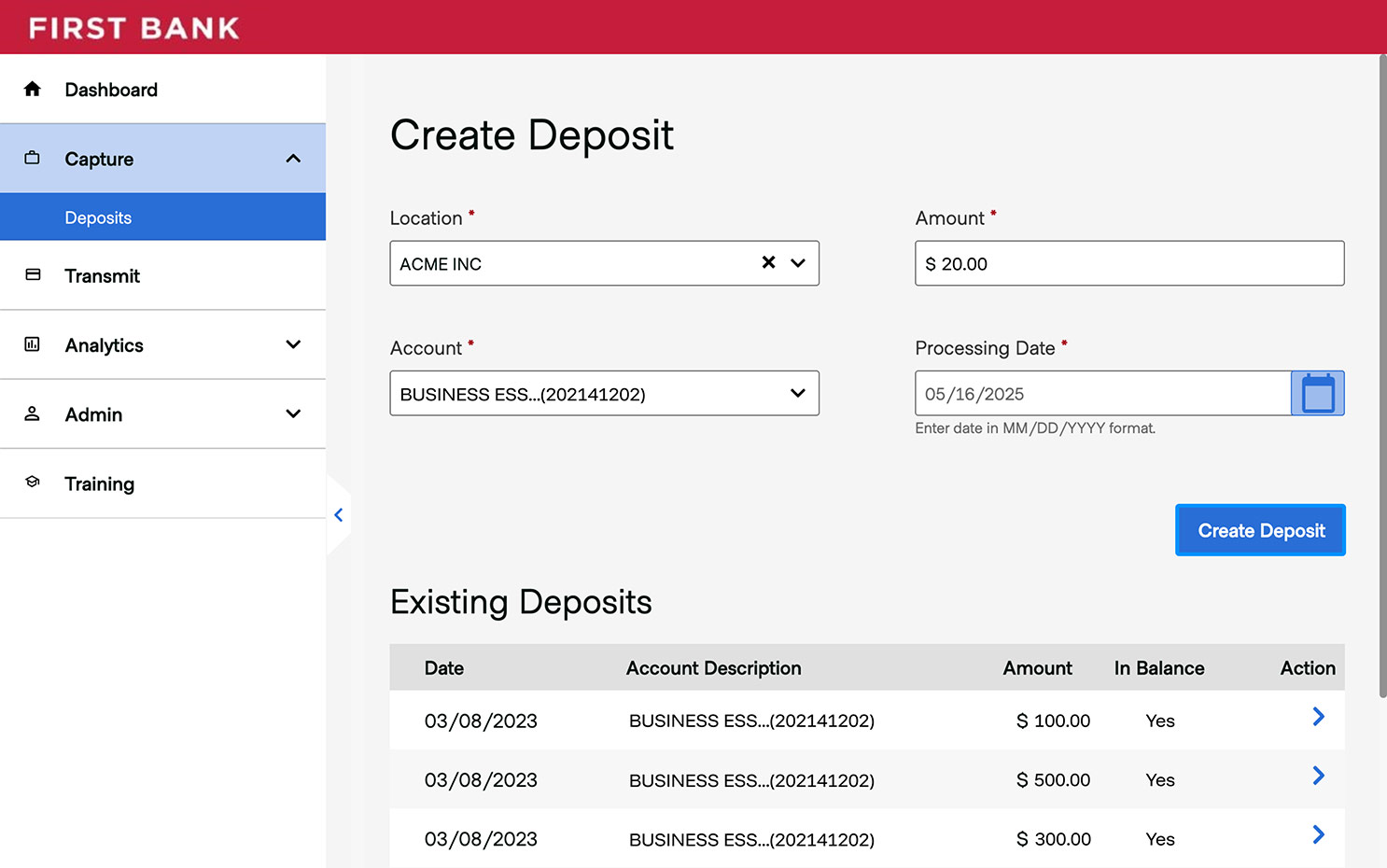Open the Account dropdown

(x=604, y=393)
